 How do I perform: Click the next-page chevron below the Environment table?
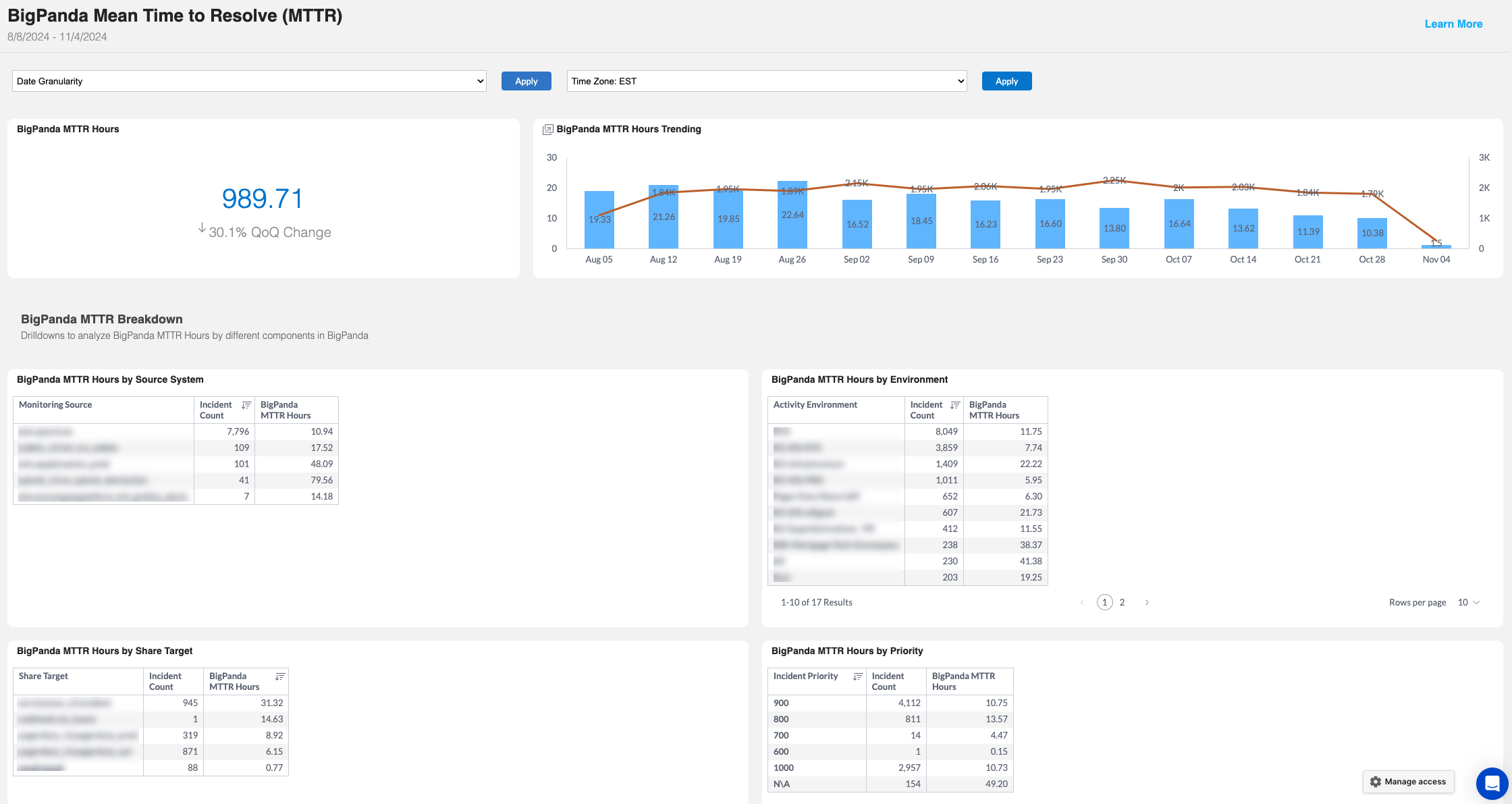click(1147, 601)
